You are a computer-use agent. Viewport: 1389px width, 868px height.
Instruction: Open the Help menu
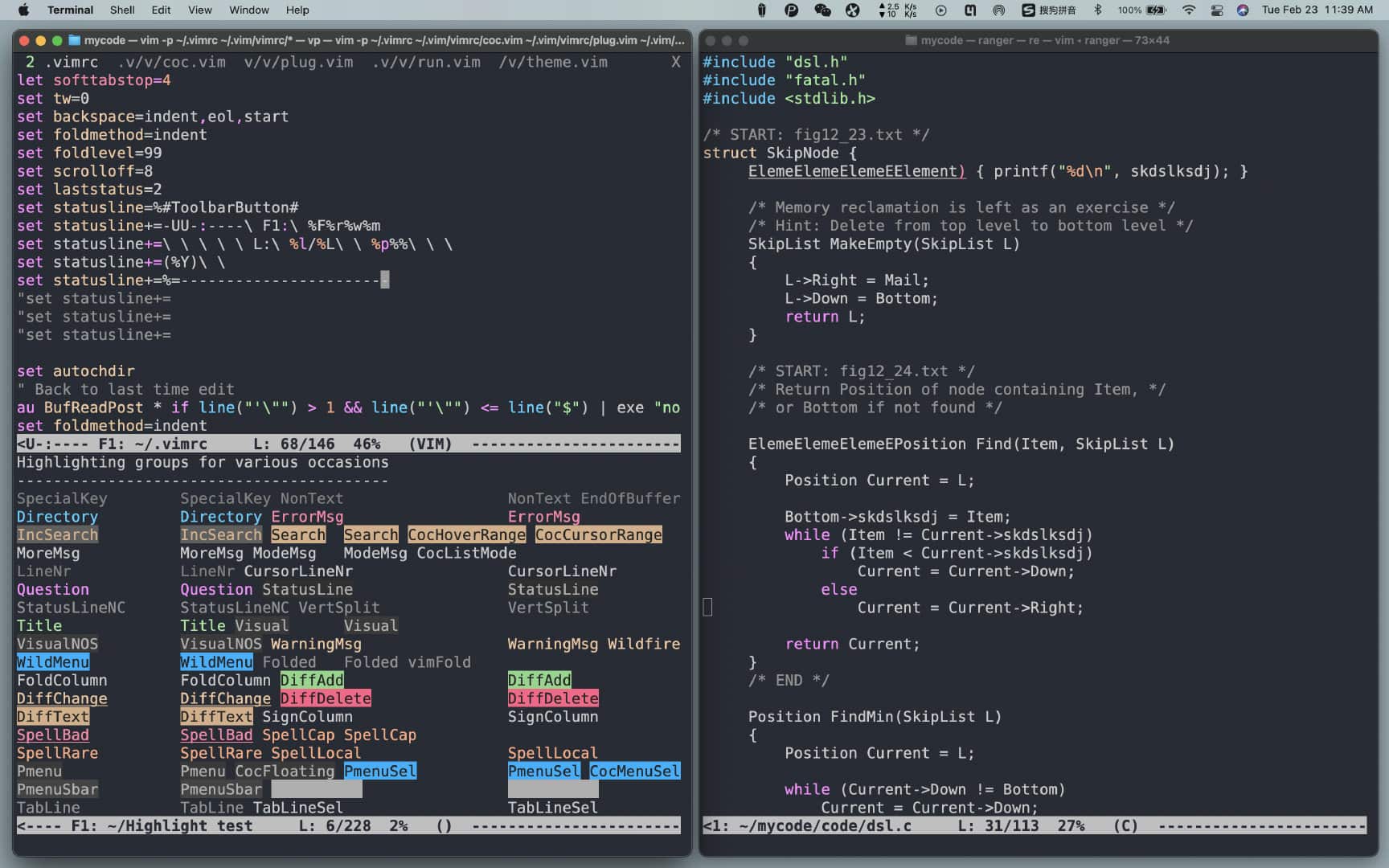click(297, 10)
